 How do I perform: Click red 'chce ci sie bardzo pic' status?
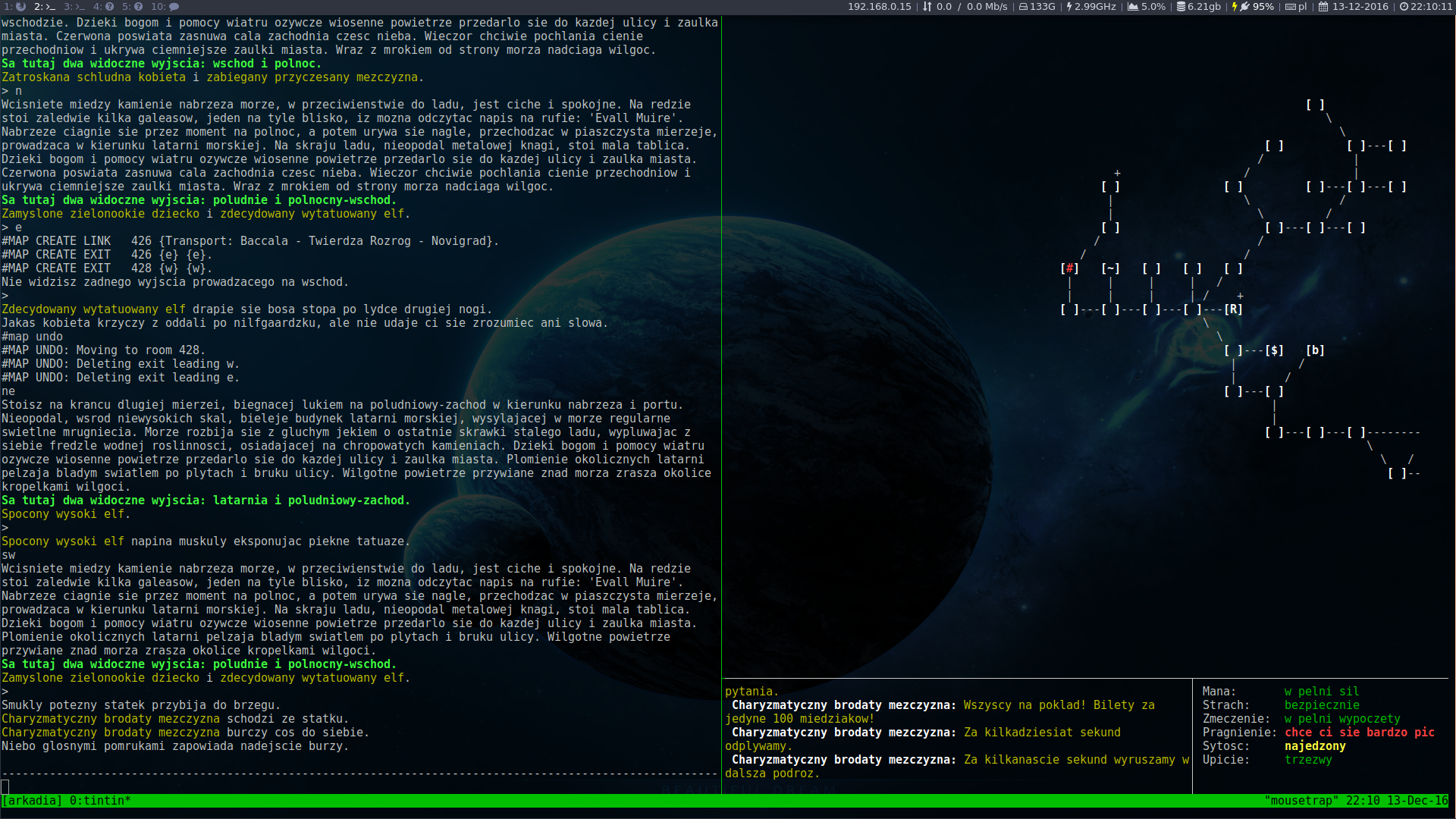click(1360, 733)
